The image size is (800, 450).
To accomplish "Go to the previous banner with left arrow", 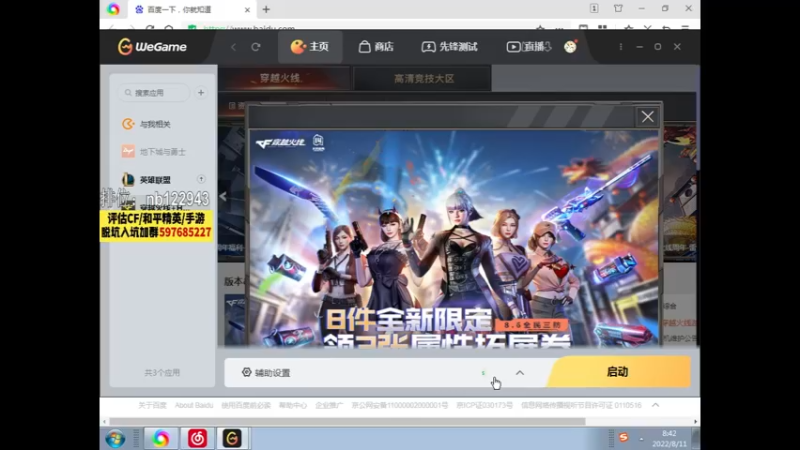I will tap(223, 196).
